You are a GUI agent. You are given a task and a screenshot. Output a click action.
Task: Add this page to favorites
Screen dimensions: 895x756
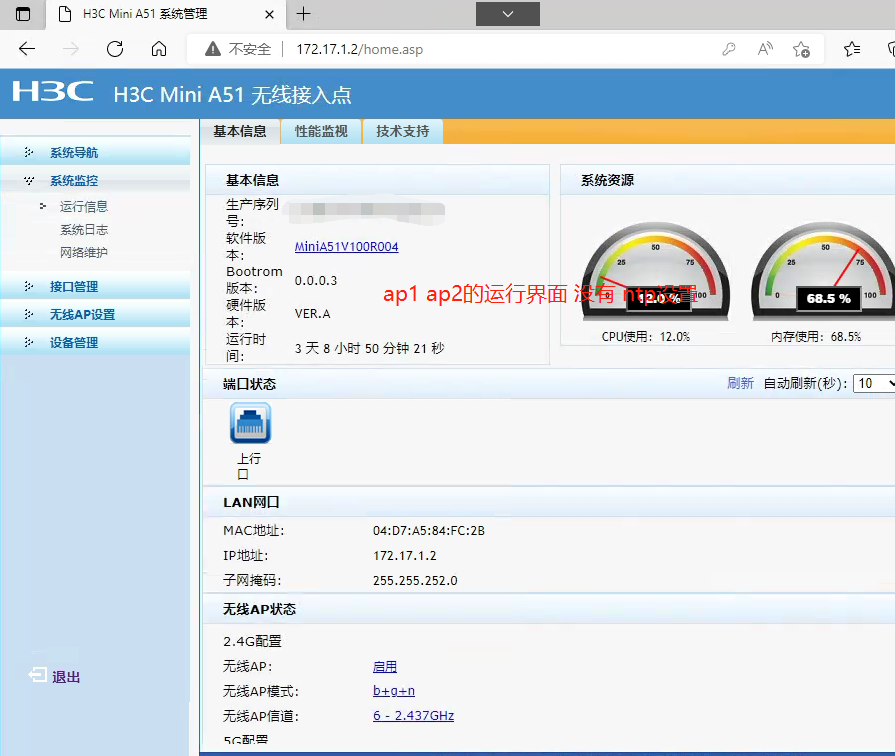coord(801,50)
